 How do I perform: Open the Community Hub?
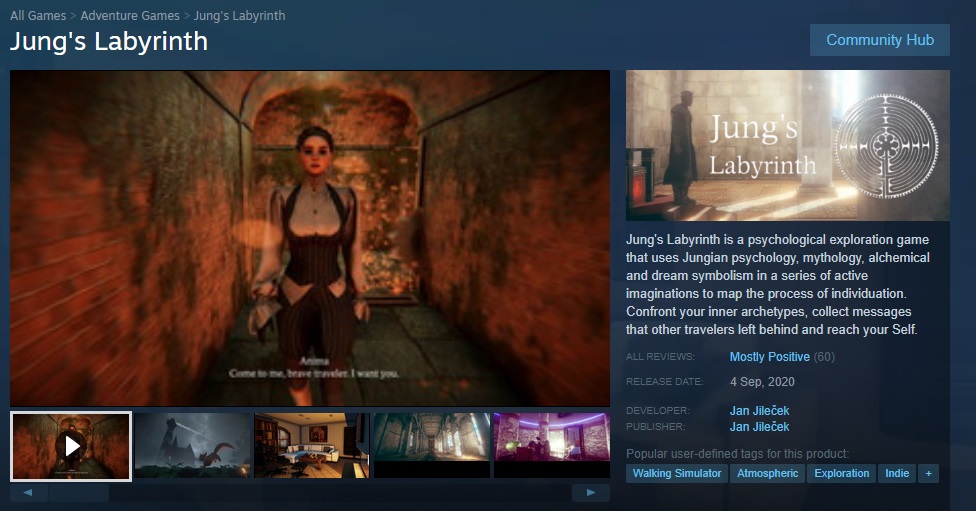click(x=880, y=40)
